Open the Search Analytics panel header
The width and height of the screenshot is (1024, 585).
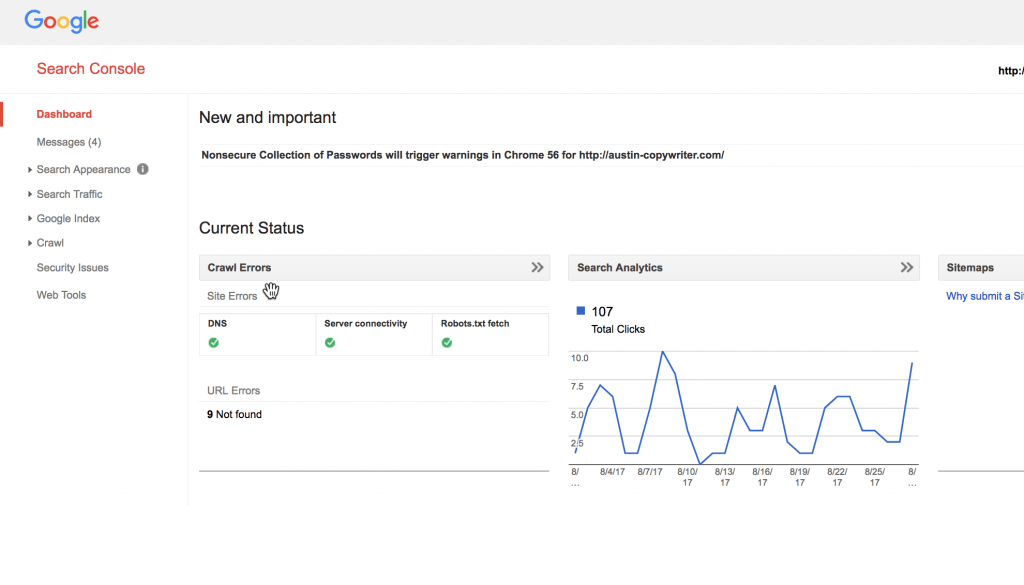click(x=744, y=268)
